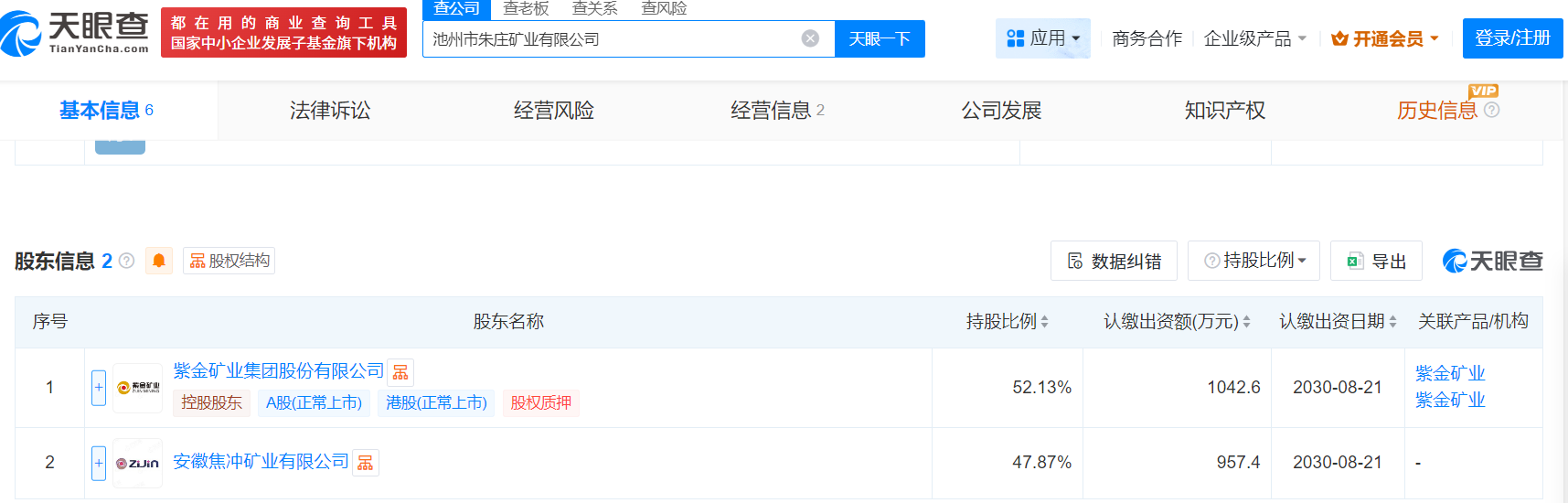Click the red 国家中小企业发展子基金 banner
This screenshot has height=503, width=1568.
[x=283, y=33]
